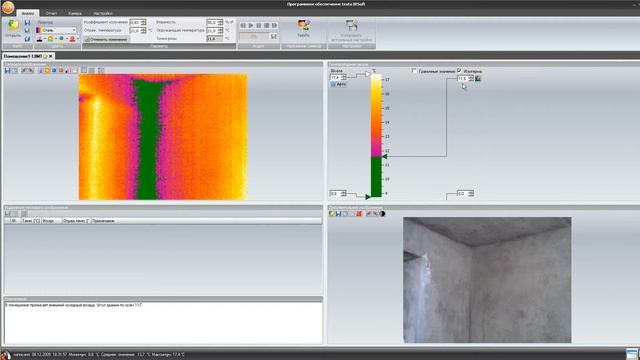The width and height of the screenshot is (640, 360).
Task: Click save icon in measurement table toolbar
Action: pos(7,214)
